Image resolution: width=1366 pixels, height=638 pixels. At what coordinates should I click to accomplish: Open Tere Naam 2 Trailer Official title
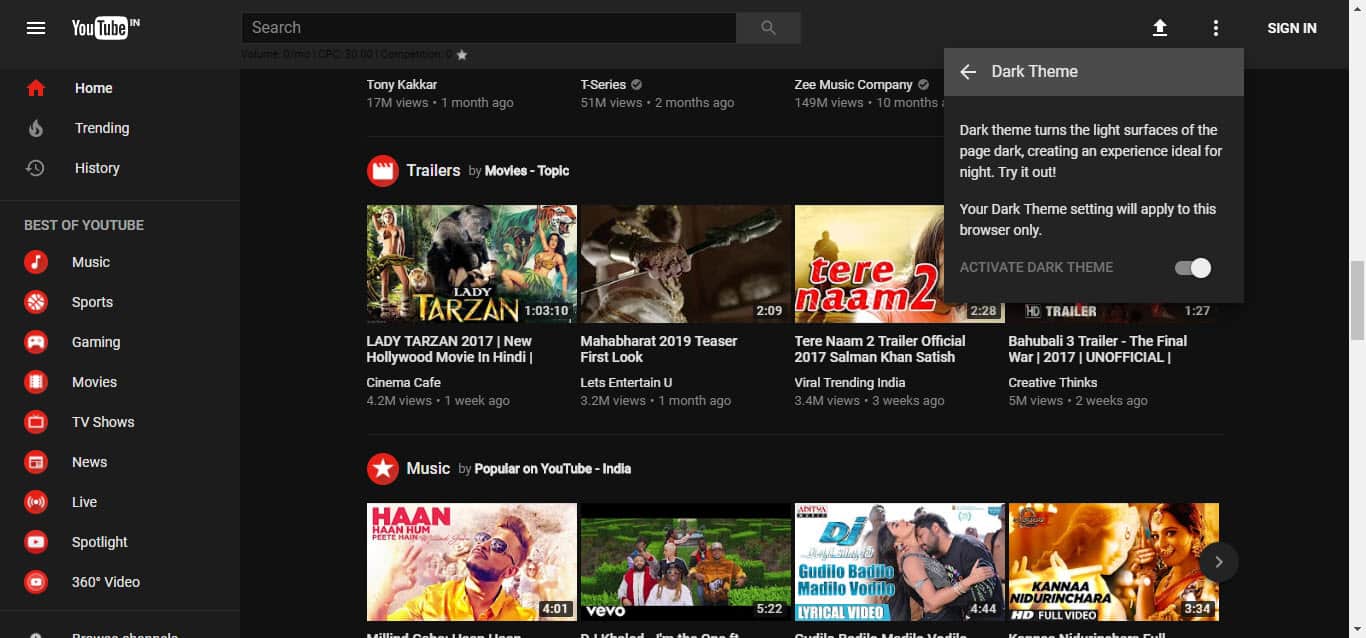(880, 349)
